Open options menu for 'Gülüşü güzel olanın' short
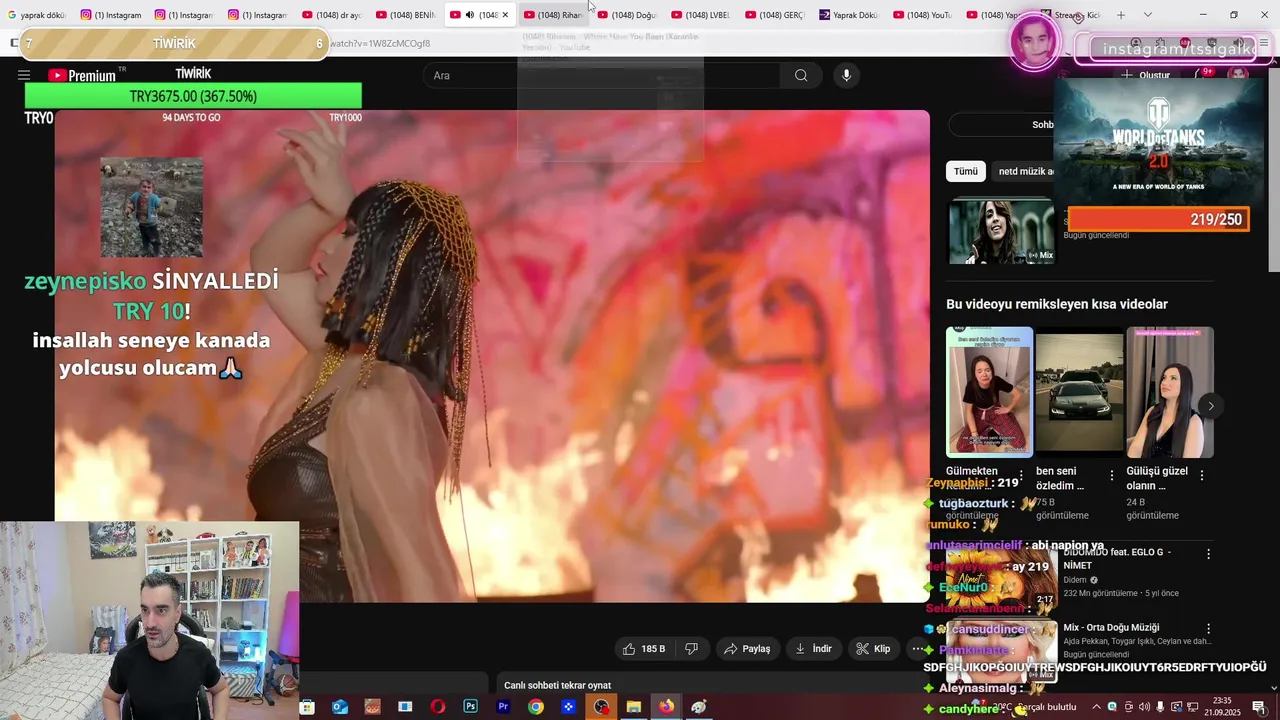The width and height of the screenshot is (1280, 720). pos(1202,476)
